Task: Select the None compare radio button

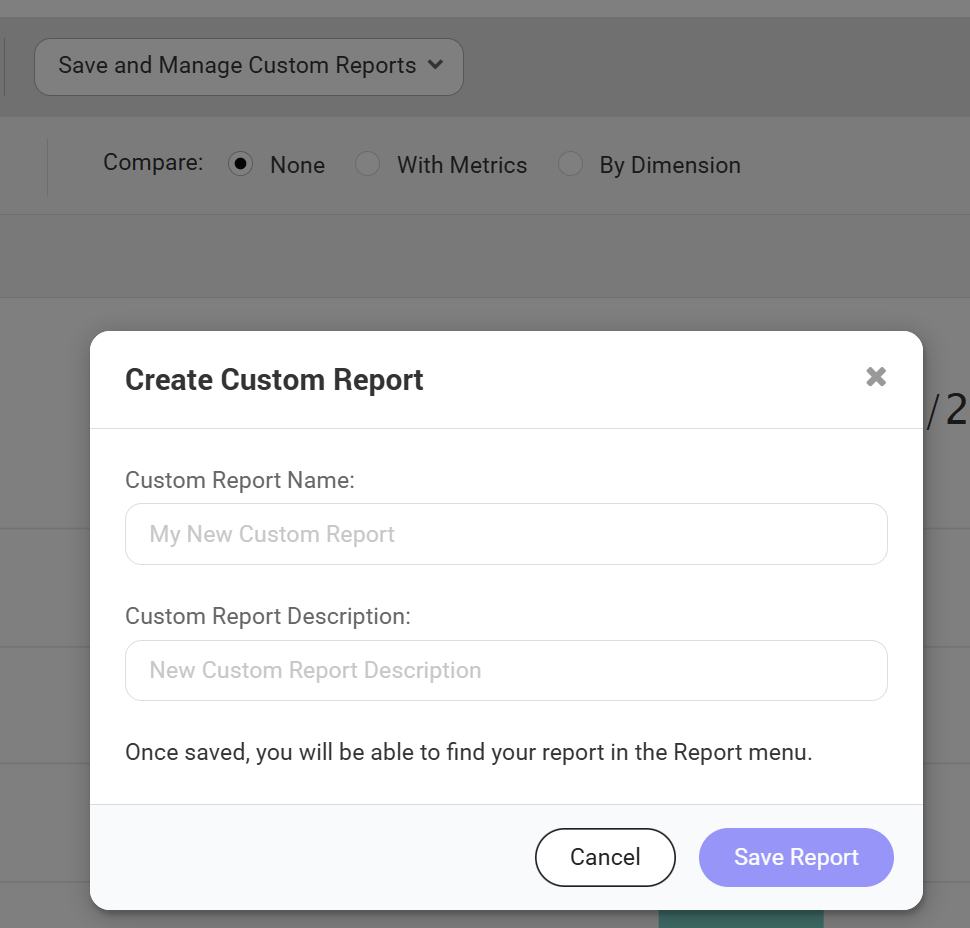Action: pyautogui.click(x=240, y=163)
